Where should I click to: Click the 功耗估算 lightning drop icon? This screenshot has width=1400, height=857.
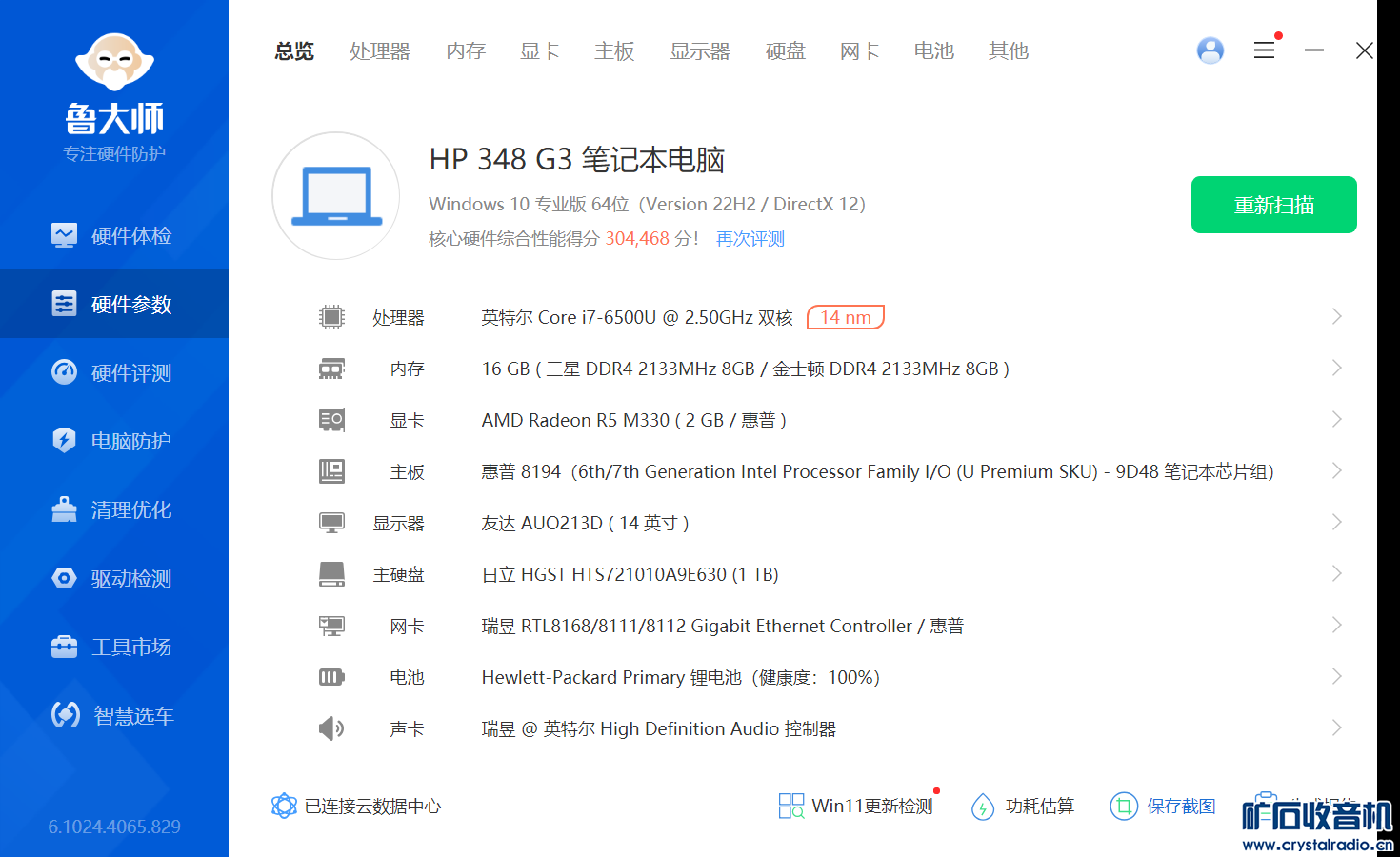983,807
